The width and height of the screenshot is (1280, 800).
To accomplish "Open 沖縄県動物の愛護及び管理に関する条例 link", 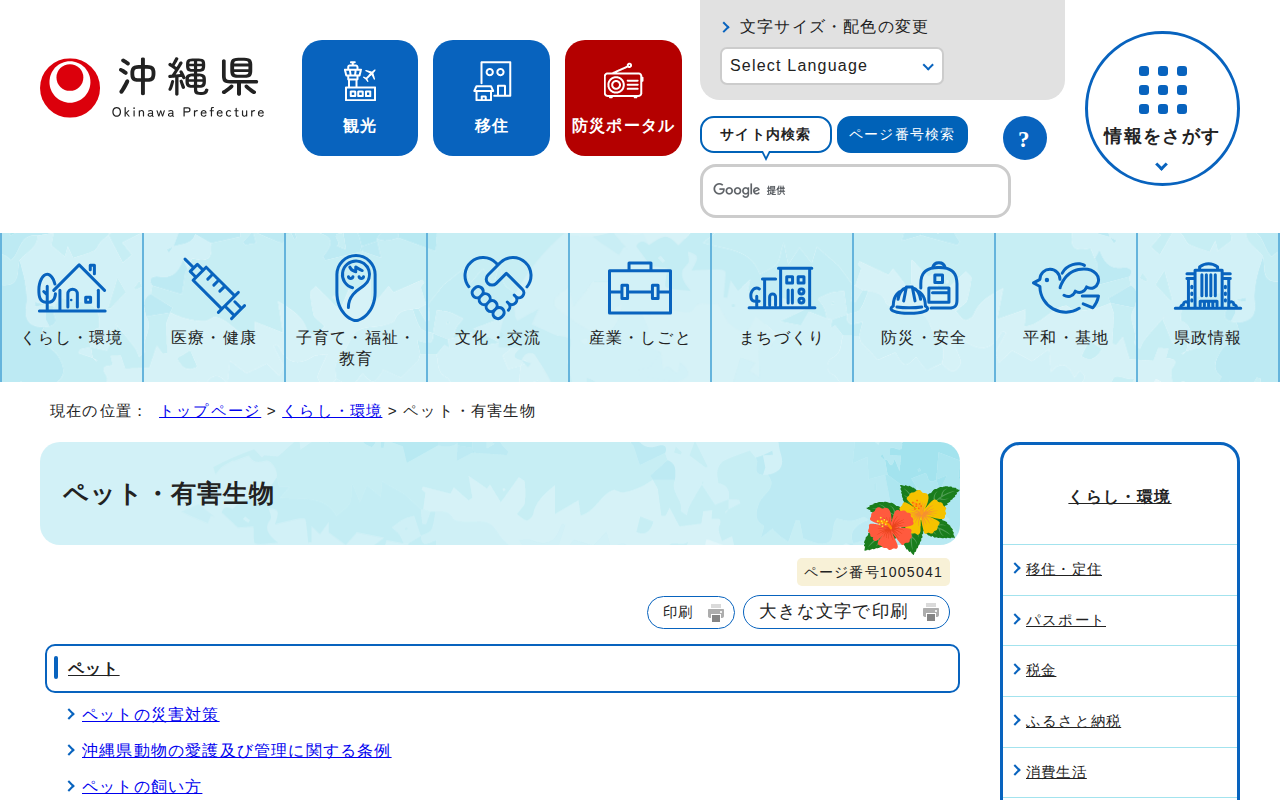I will 236,751.
